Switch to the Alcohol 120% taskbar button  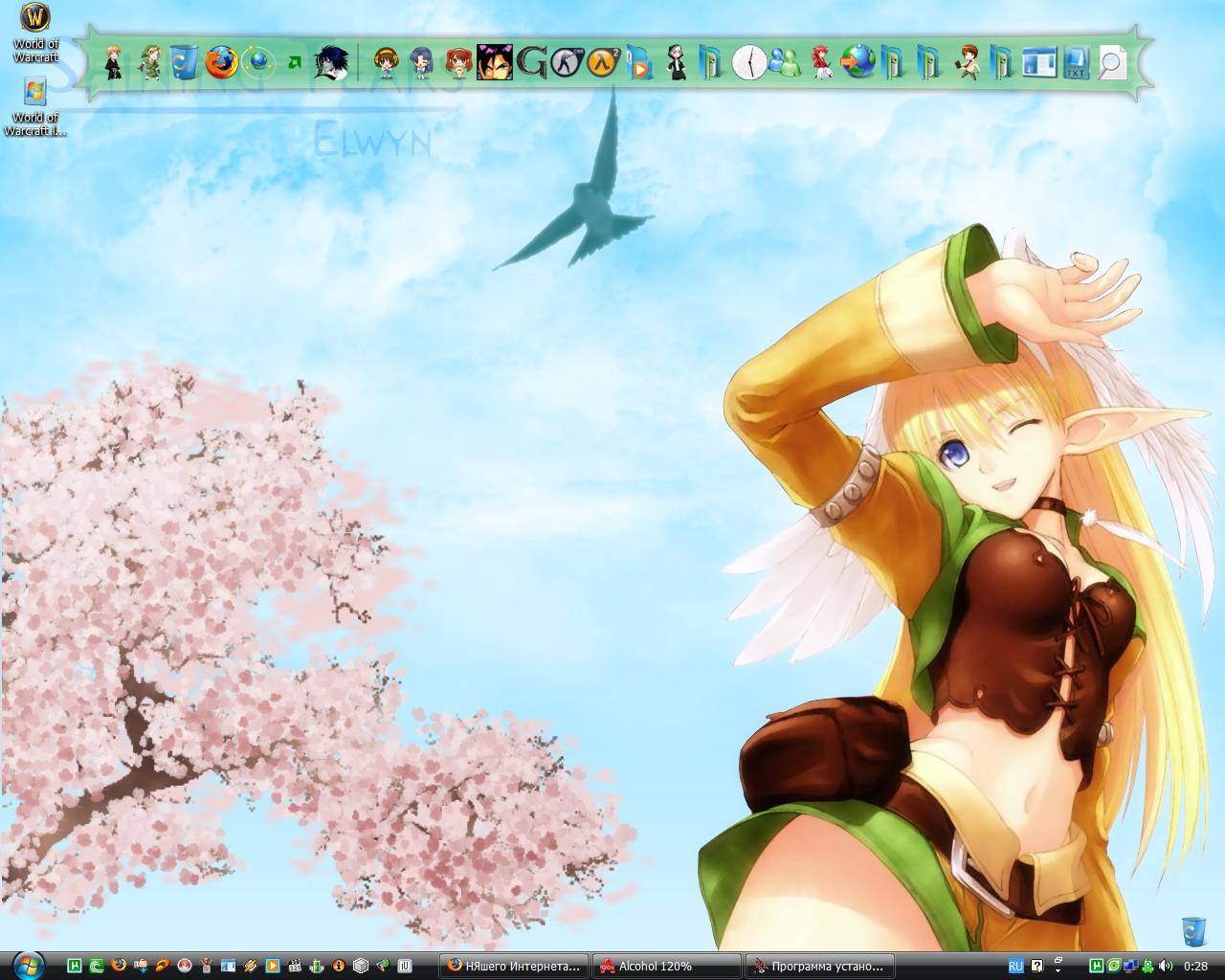pos(666,966)
